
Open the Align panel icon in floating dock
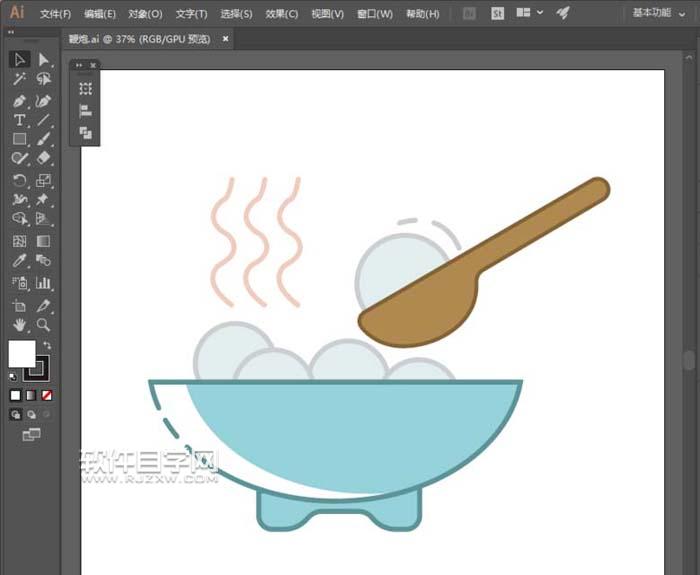85,111
